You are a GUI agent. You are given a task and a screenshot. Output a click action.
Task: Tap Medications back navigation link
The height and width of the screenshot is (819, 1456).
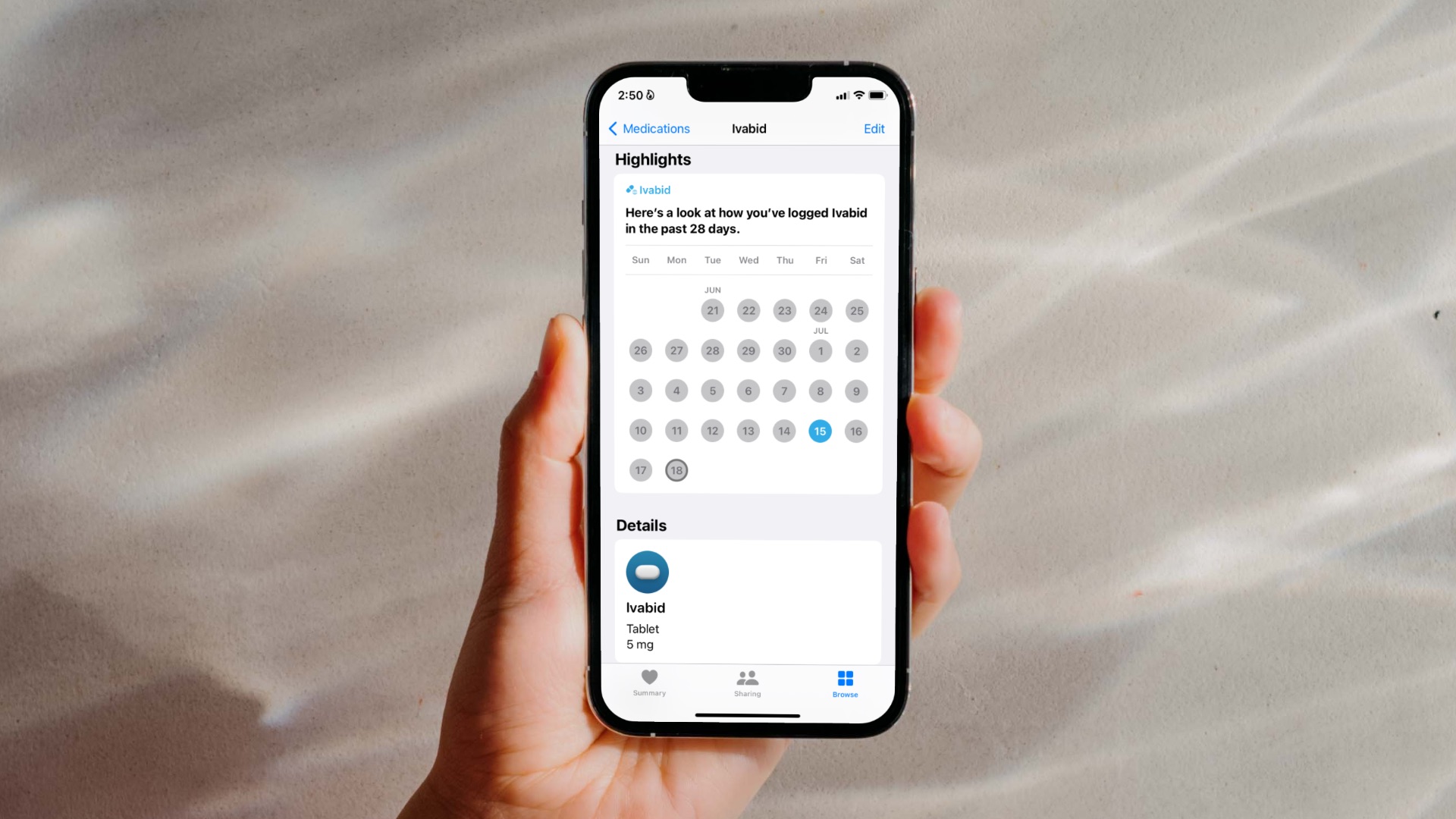coord(649,128)
